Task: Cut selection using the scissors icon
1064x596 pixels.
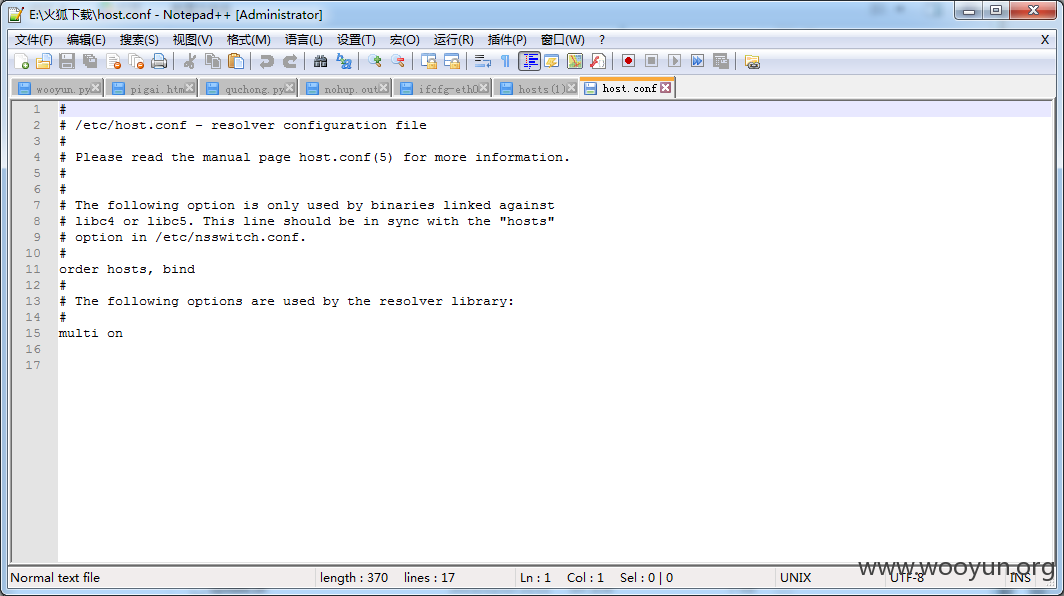Action: click(190, 62)
